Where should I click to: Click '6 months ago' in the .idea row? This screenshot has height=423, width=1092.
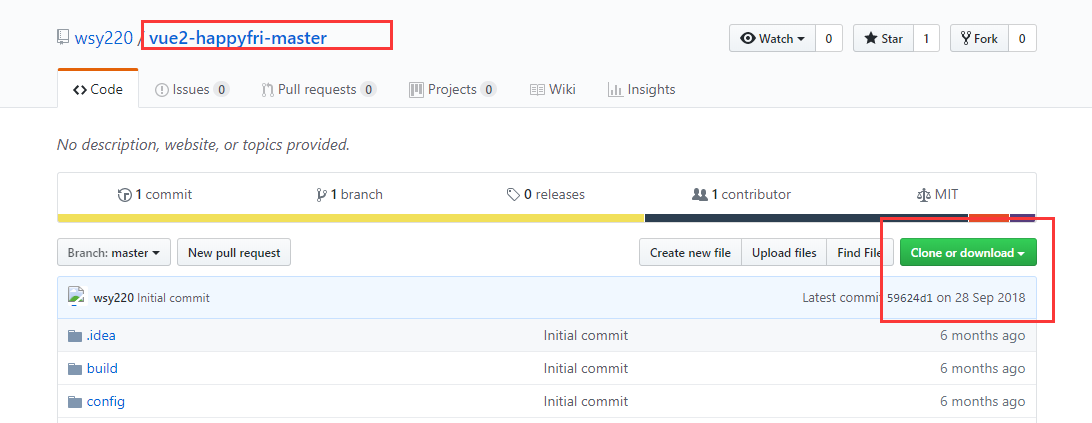[x=982, y=335]
